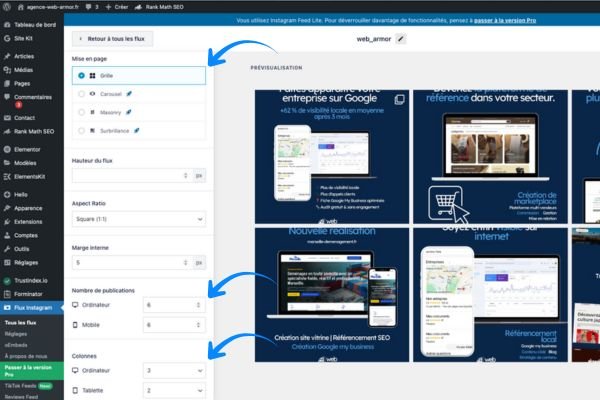Open Modèles in sidebar
600x400 pixels.
coord(31,163)
